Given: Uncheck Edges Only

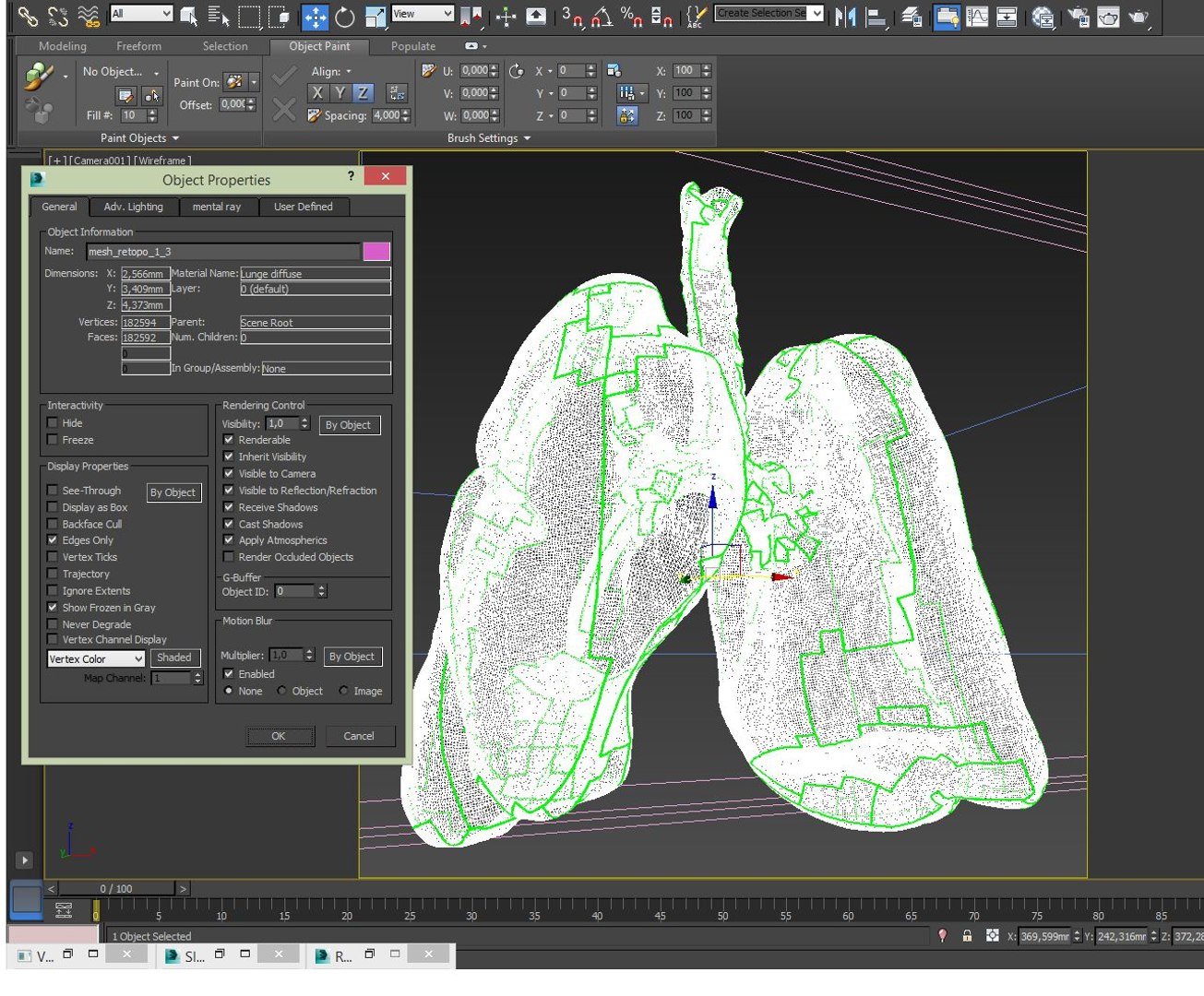Looking at the screenshot, I should point(53,540).
